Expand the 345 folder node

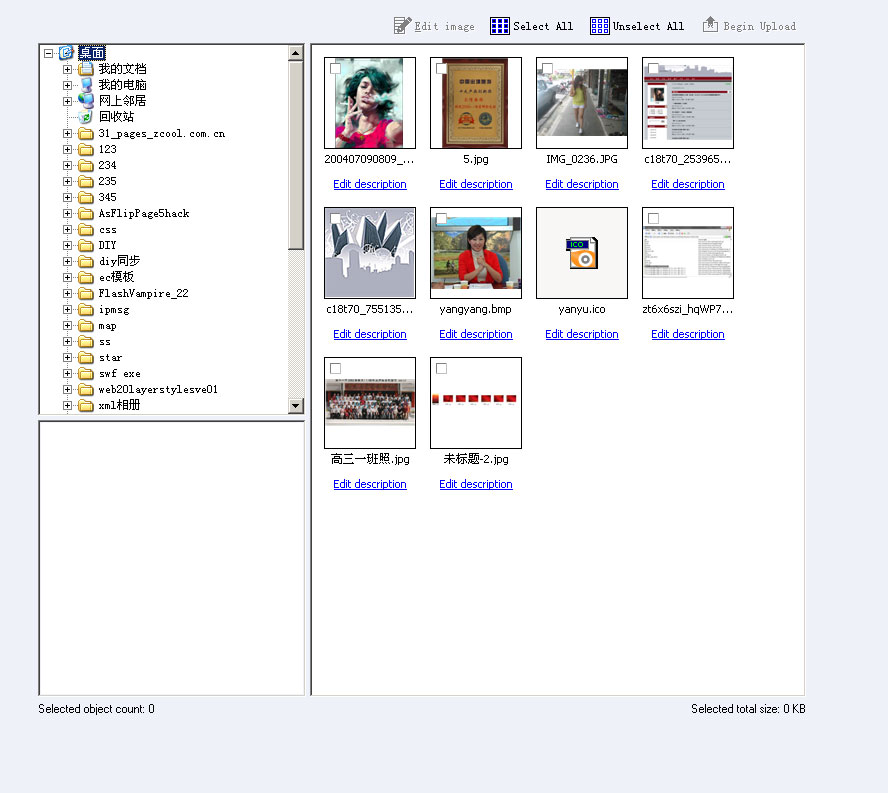[67, 197]
